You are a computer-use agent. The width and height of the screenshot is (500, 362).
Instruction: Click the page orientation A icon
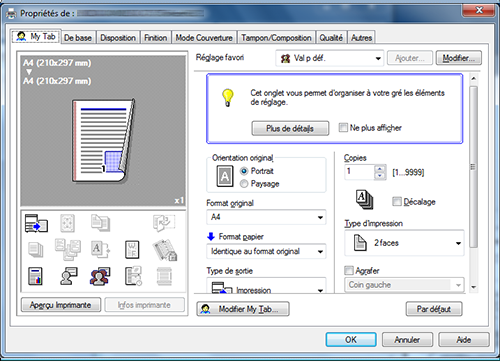coord(225,176)
